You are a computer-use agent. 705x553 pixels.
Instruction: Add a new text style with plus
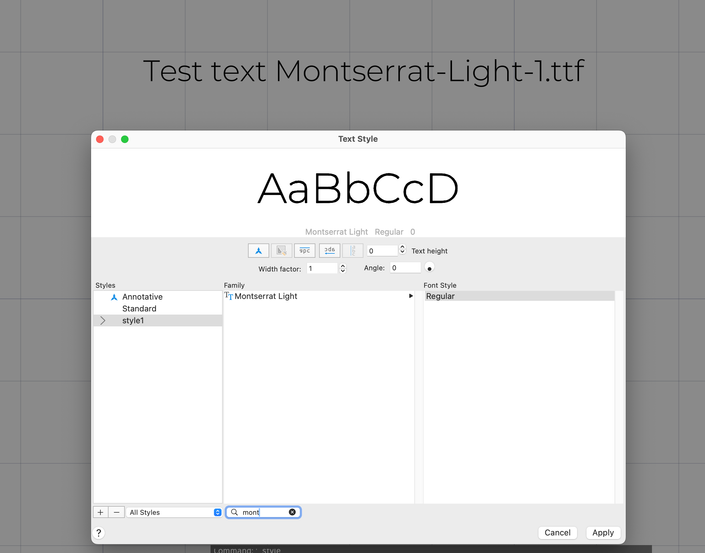pyautogui.click(x=100, y=512)
